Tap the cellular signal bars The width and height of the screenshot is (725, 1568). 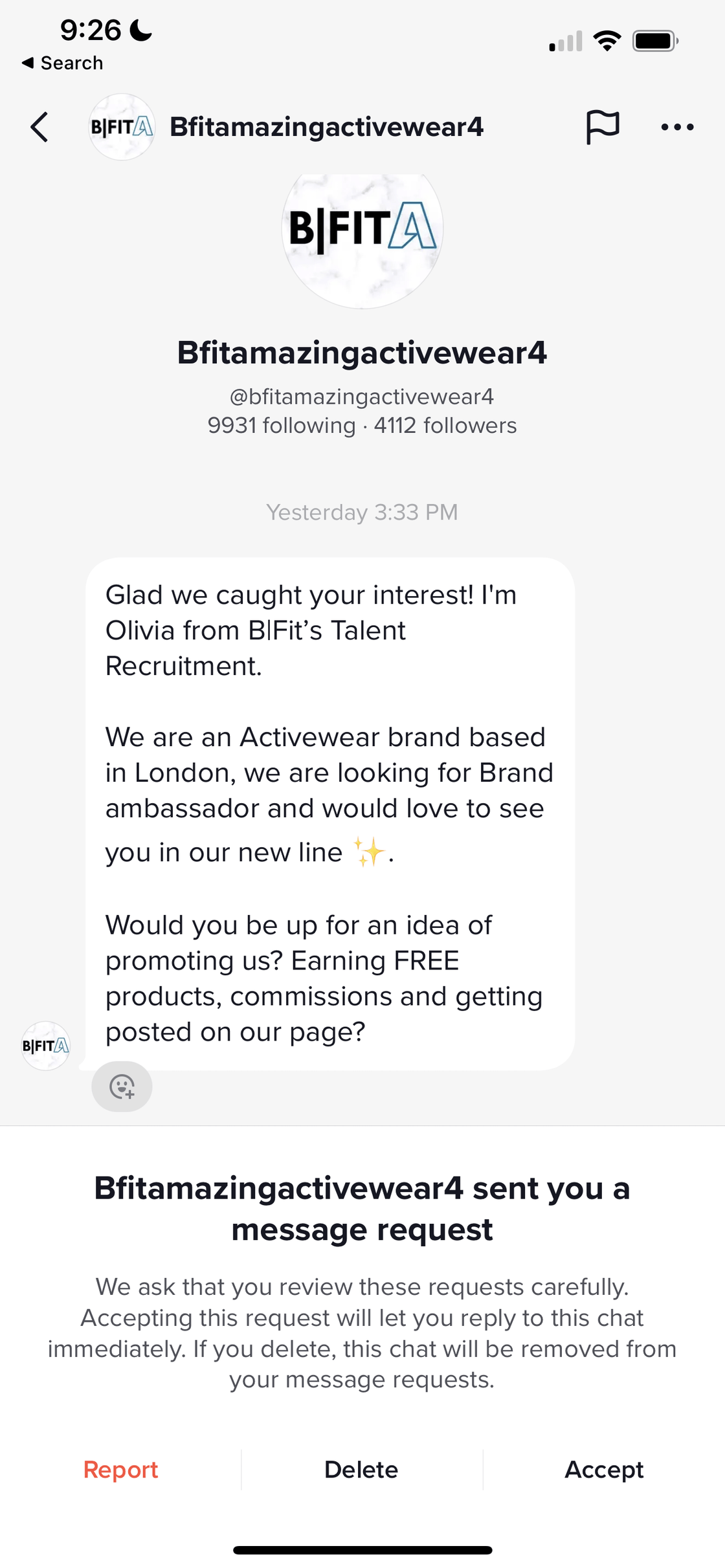[566, 41]
